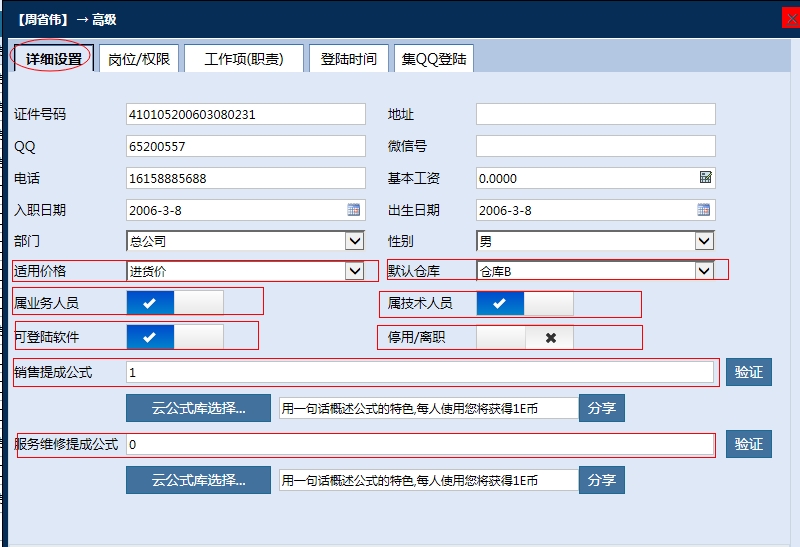Click the 进货价 value in 适用价格 box
The image size is (800, 547).
(x=147, y=271)
